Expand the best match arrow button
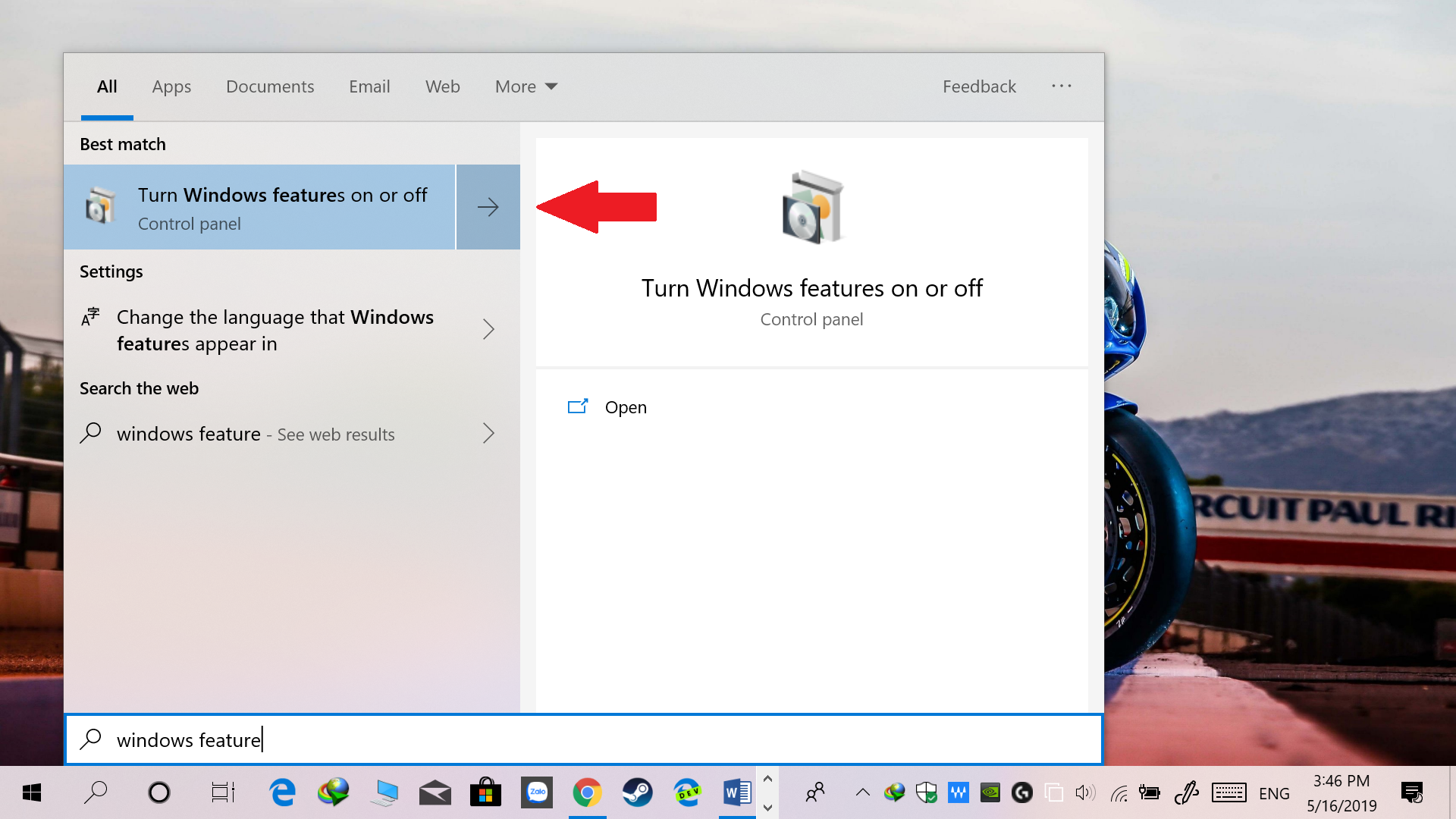This screenshot has width=1456, height=819. (488, 207)
